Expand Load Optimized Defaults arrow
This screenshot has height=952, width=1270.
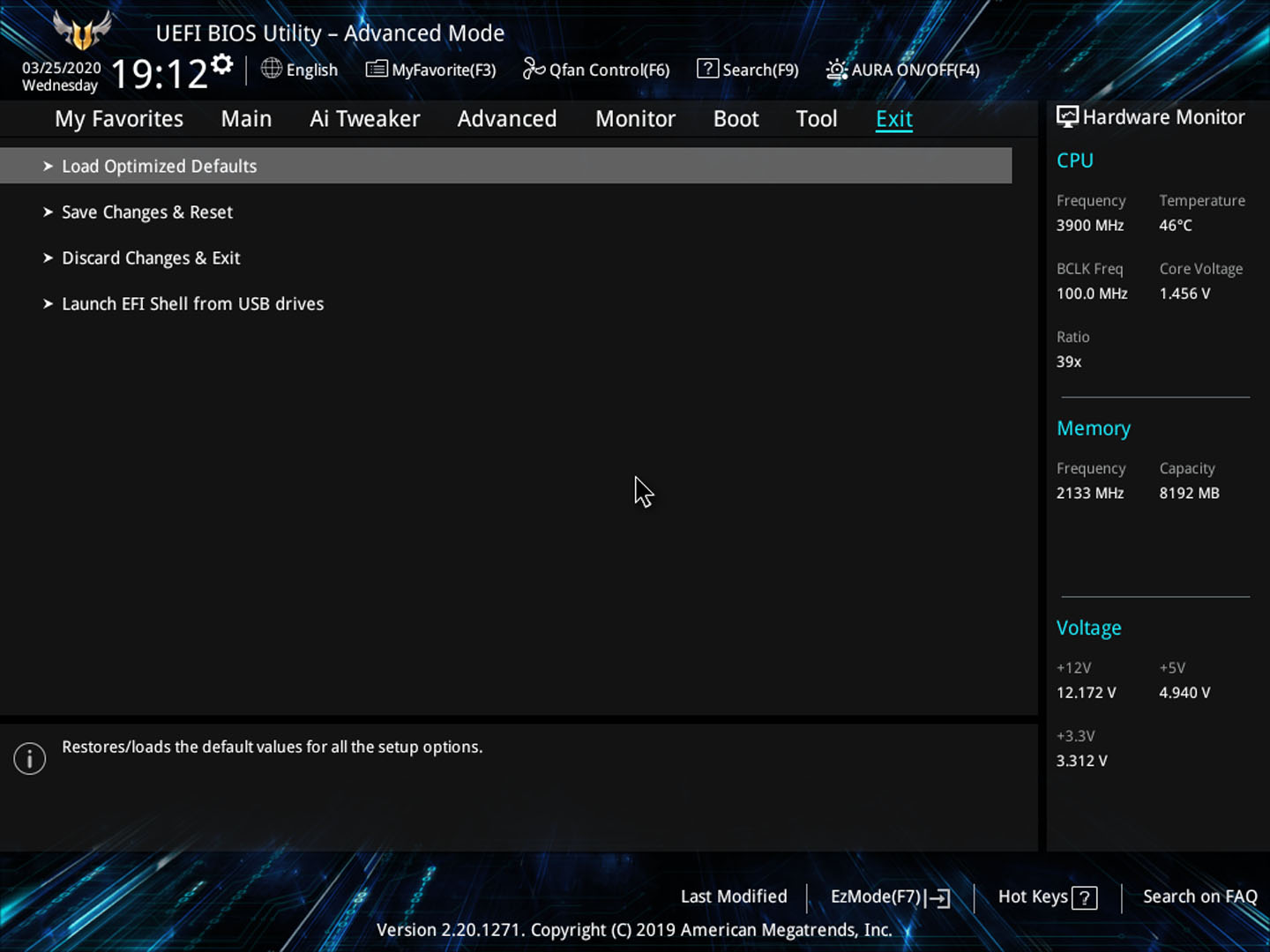49,167
